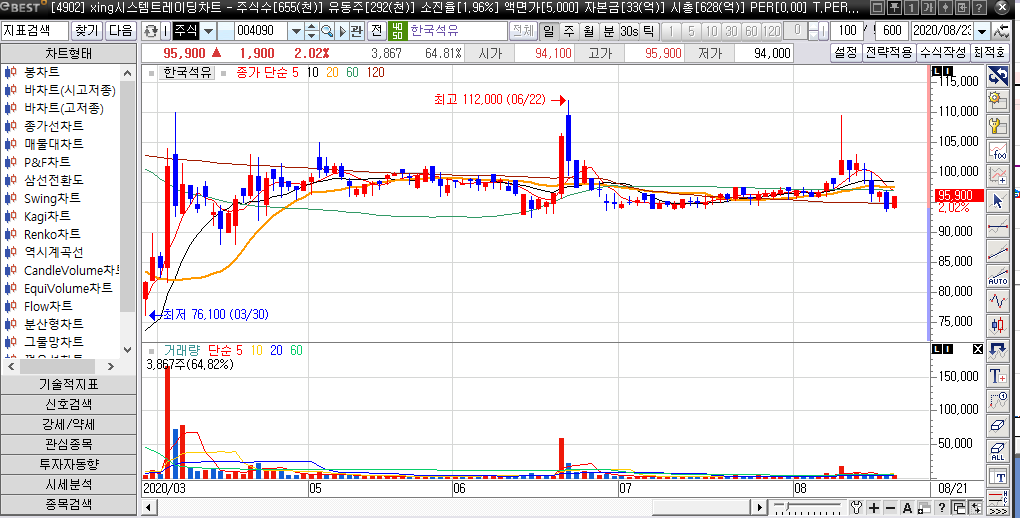Click the refresh chart icon beside 다음
The image size is (1020, 518).
click(x=150, y=31)
